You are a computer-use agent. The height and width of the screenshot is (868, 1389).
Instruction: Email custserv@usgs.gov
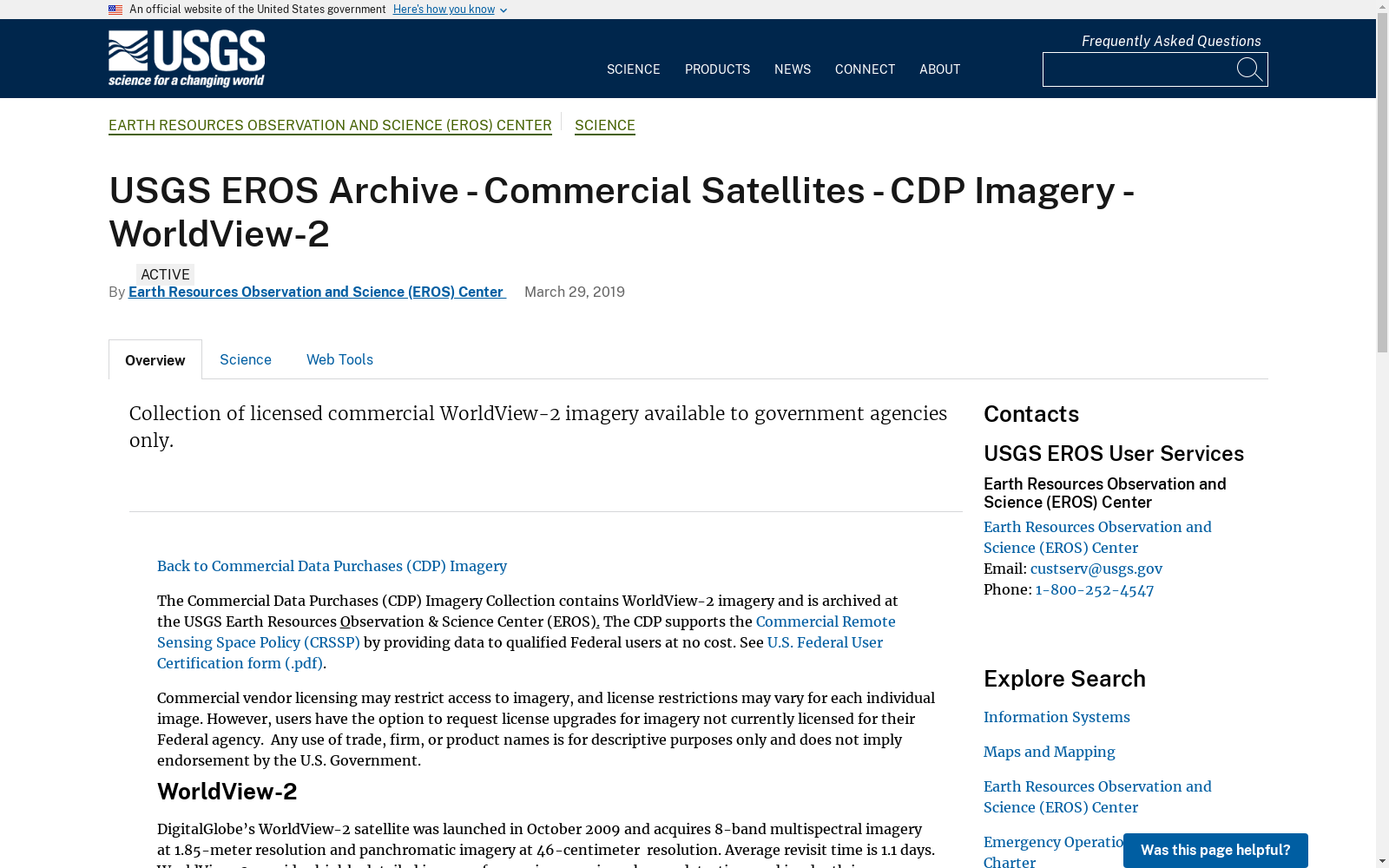[x=1096, y=569]
